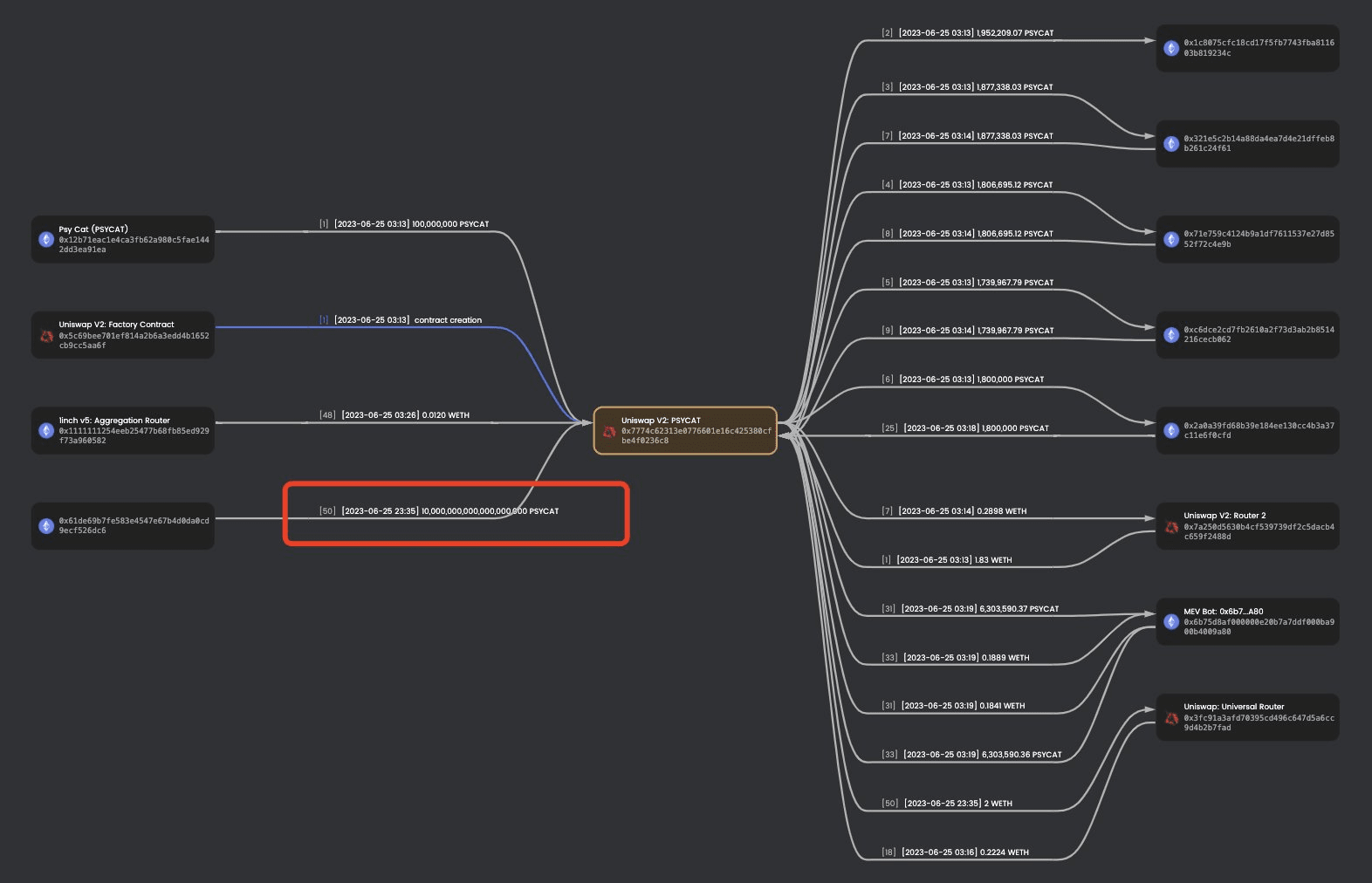The width and height of the screenshot is (1372, 883).
Task: Click the 1,952,209.07 PSYCAT transfer label
Action: tap(976, 33)
